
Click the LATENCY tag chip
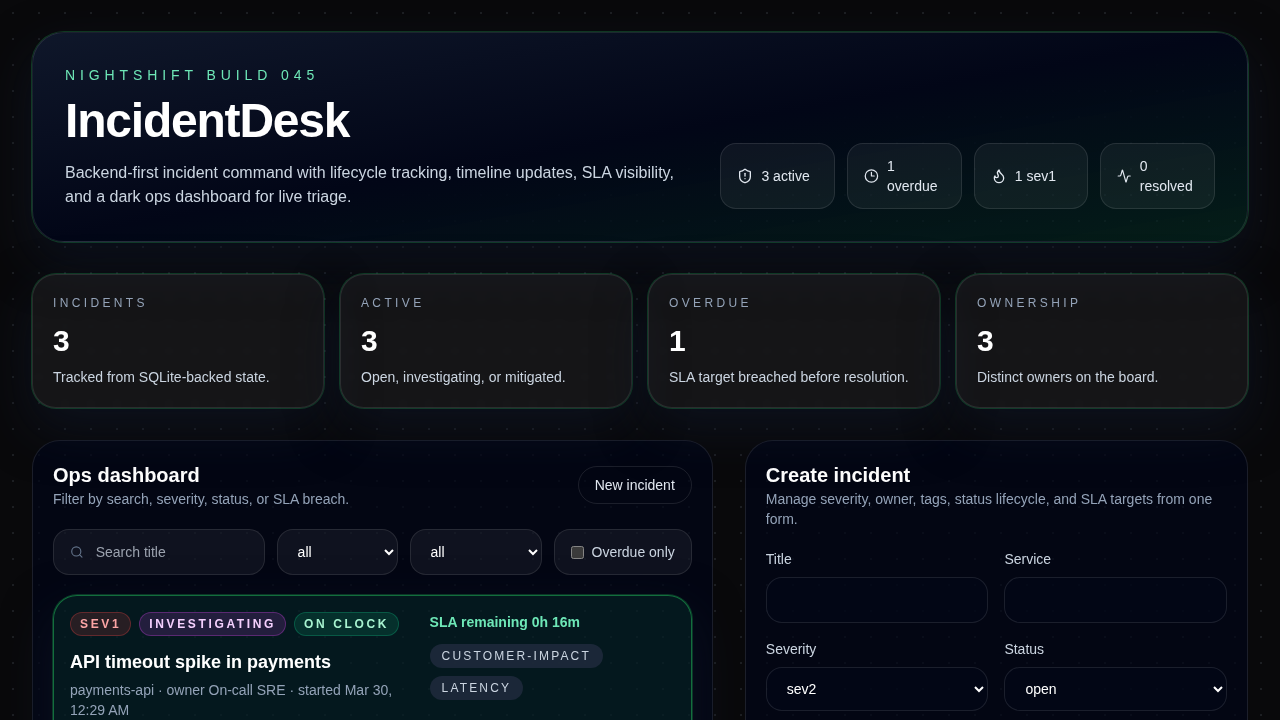pos(477,688)
